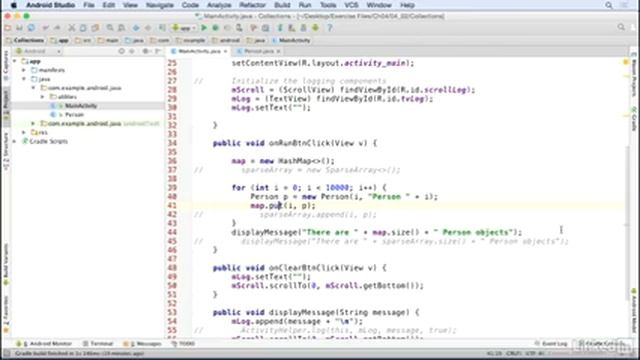Expand the utilities package
Screen dimensions: 640x360
coord(42,97)
